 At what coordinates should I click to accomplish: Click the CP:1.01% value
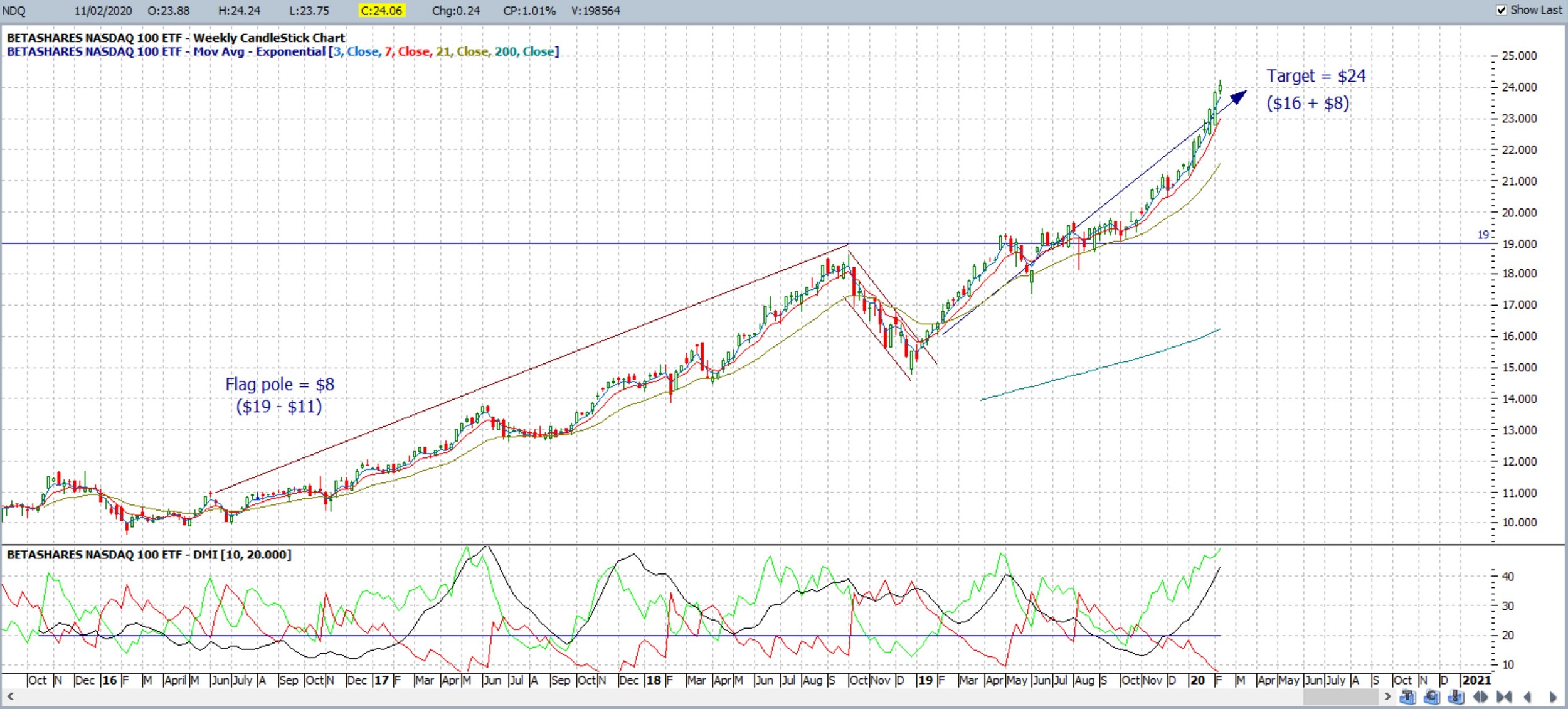tap(529, 11)
